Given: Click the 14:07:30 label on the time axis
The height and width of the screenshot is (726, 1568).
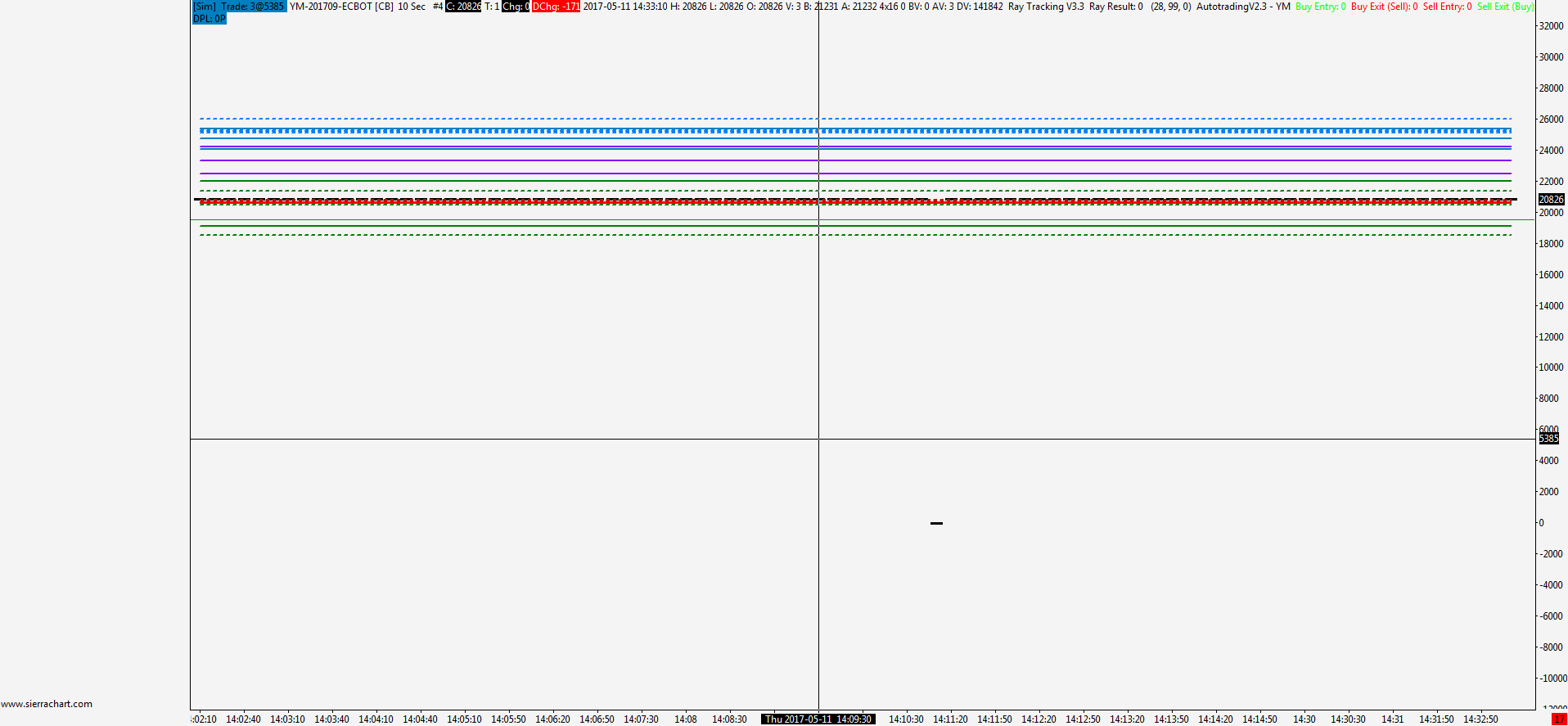Looking at the screenshot, I should coord(641,719).
